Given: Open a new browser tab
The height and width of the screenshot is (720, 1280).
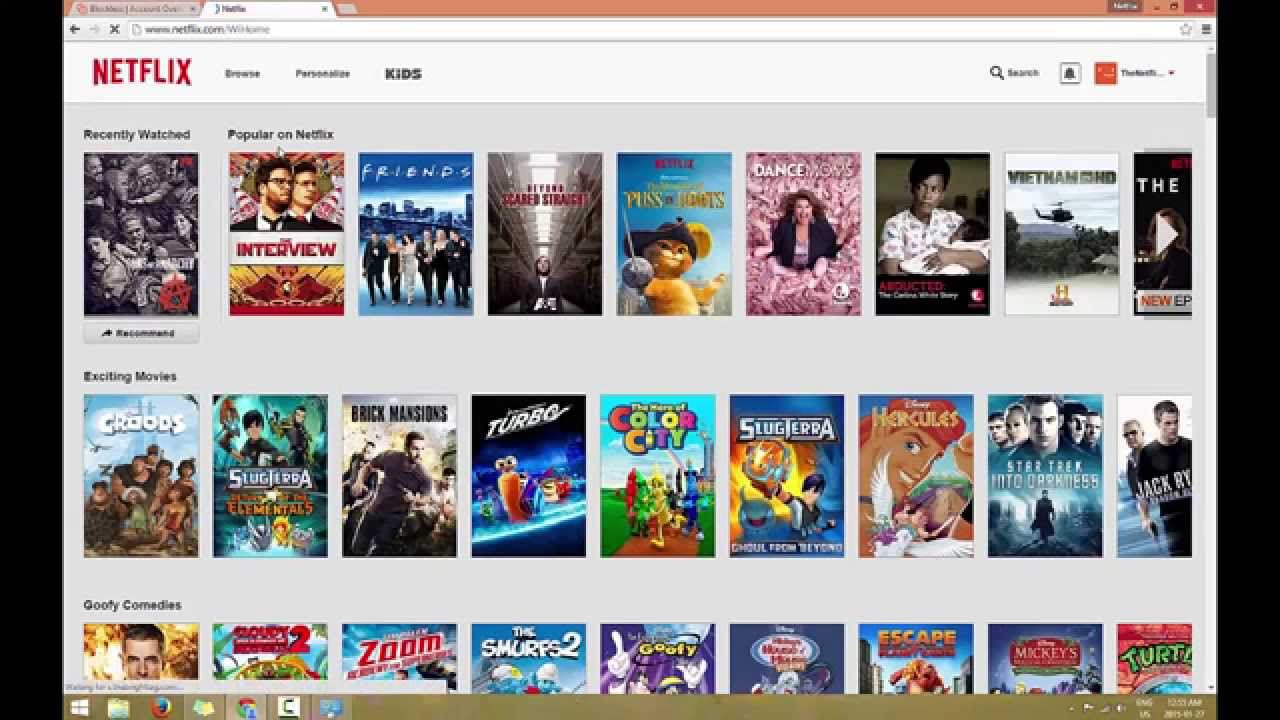Looking at the screenshot, I should pos(347,8).
